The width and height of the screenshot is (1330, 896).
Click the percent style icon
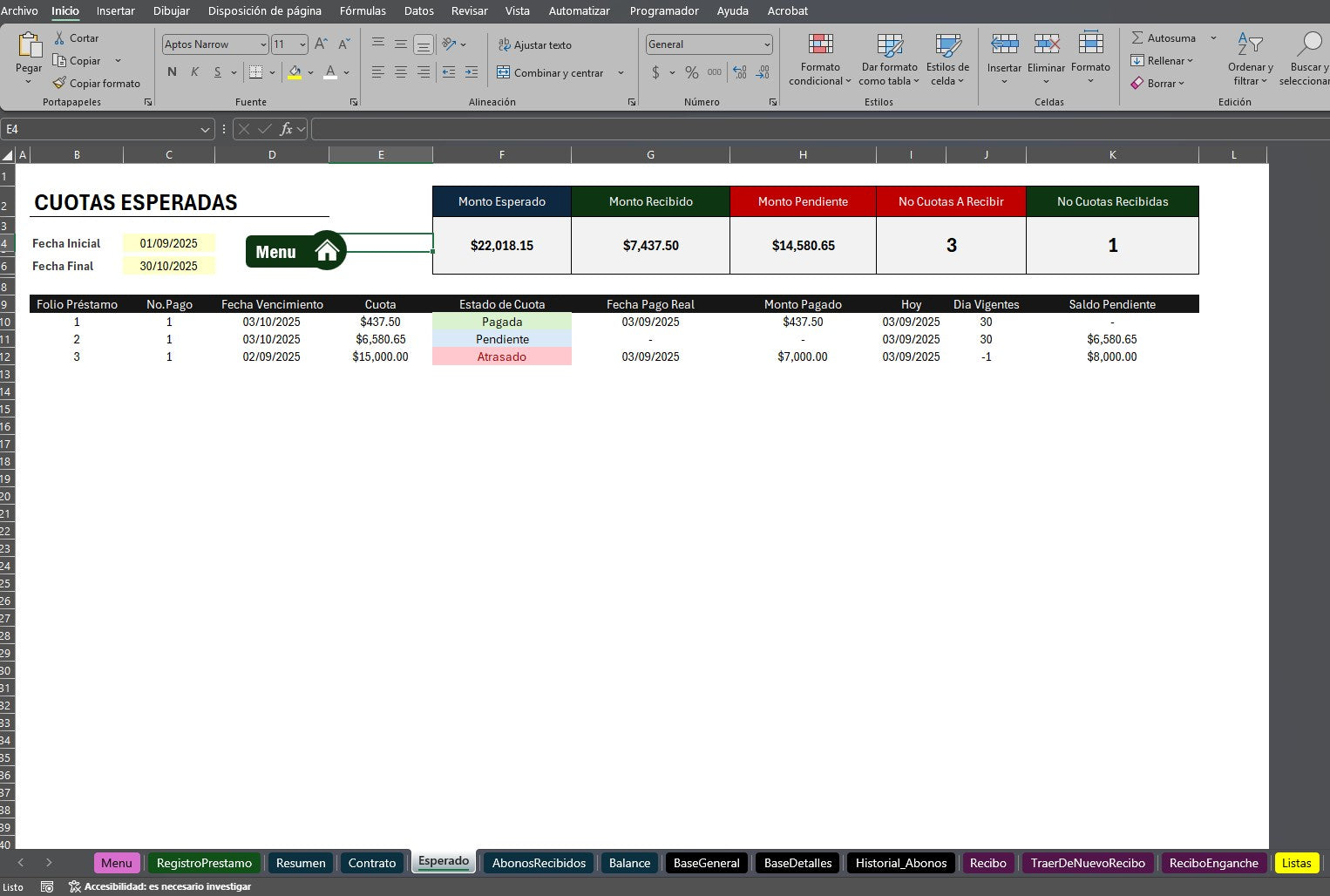coord(691,72)
